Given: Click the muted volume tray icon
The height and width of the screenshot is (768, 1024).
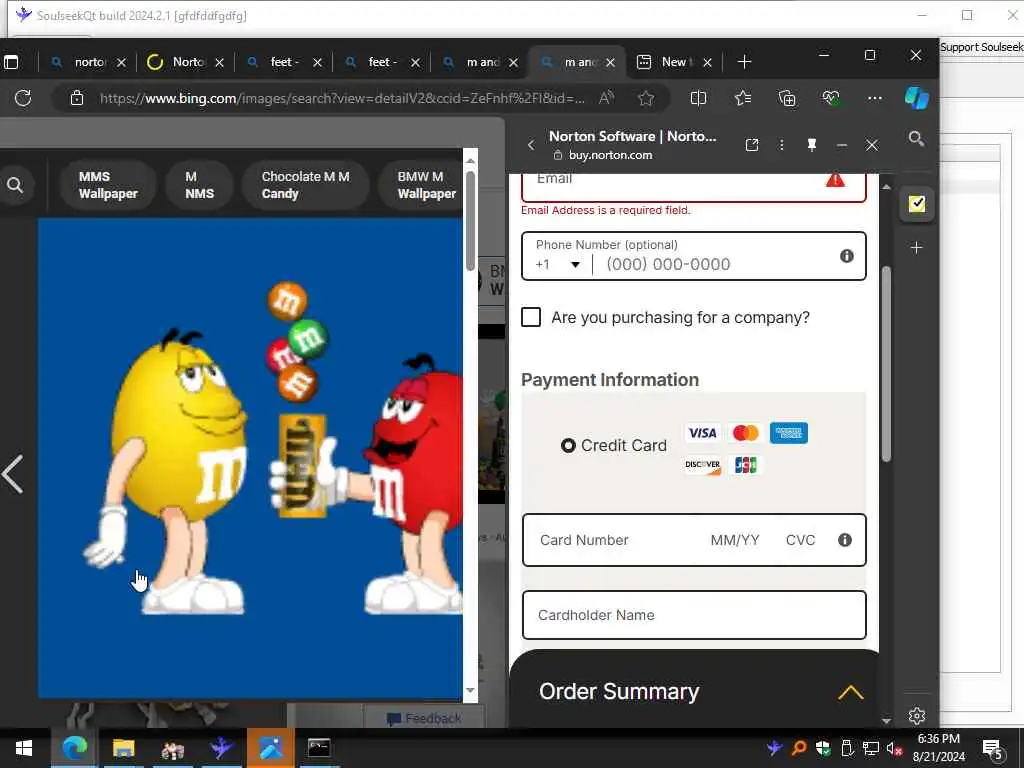Looking at the screenshot, I should (x=893, y=748).
